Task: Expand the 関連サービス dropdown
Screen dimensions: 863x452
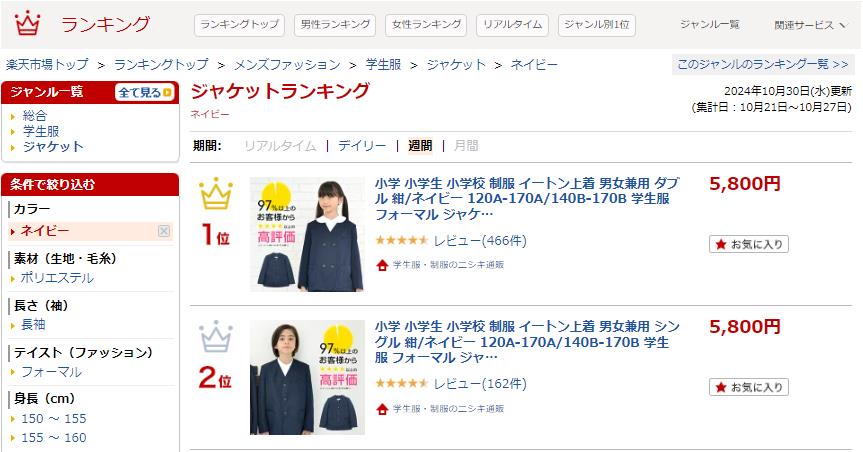Action: tap(810, 25)
